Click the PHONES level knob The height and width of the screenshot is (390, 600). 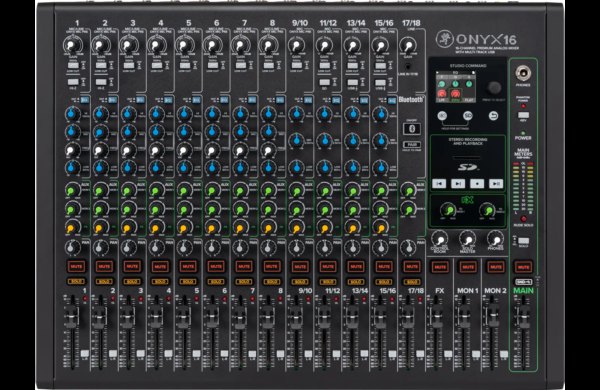[495, 239]
